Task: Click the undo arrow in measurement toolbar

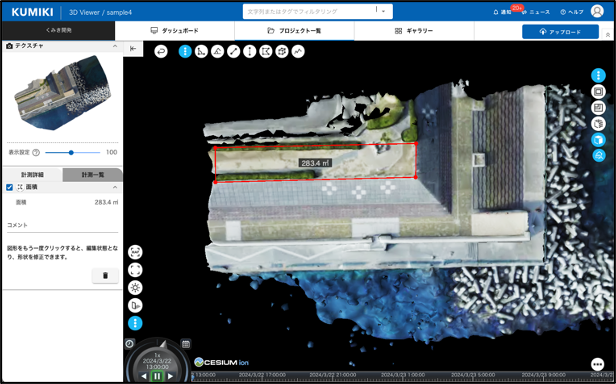Action: coord(161,51)
